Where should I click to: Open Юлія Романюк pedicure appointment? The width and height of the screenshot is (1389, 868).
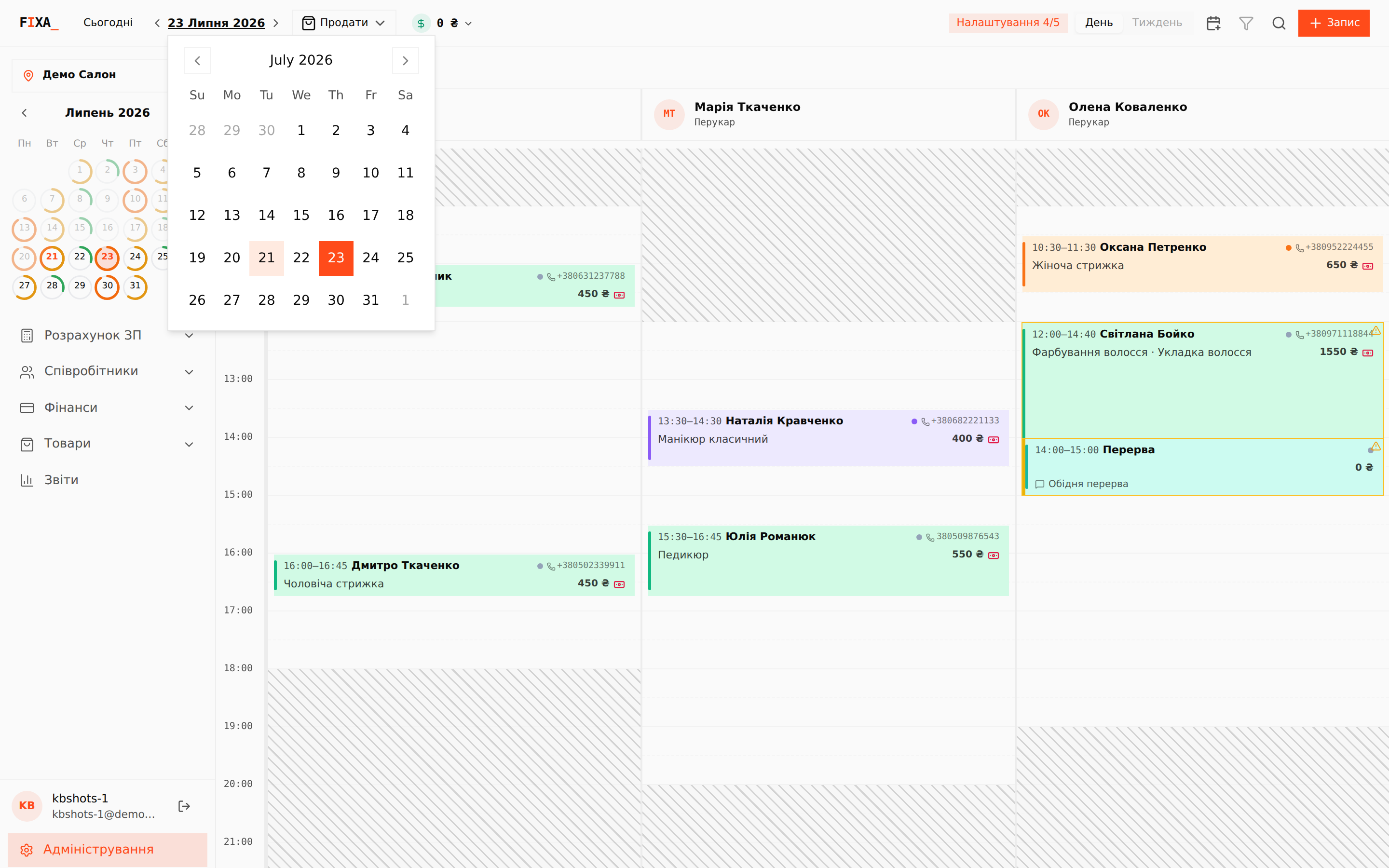coord(828,561)
